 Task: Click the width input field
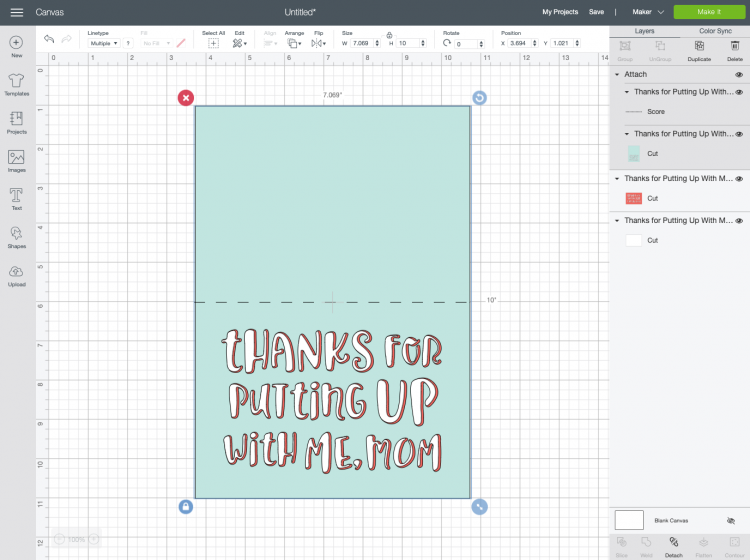[363, 44]
